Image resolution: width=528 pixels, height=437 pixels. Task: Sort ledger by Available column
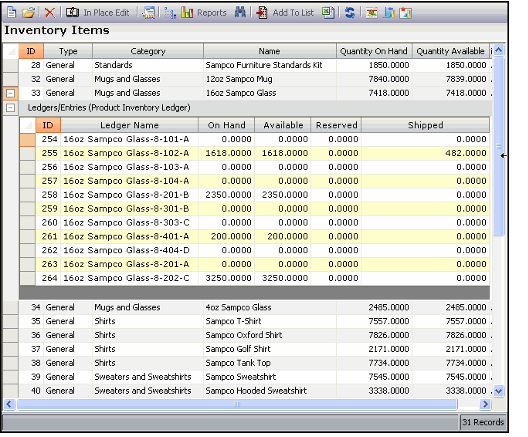[x=283, y=125]
